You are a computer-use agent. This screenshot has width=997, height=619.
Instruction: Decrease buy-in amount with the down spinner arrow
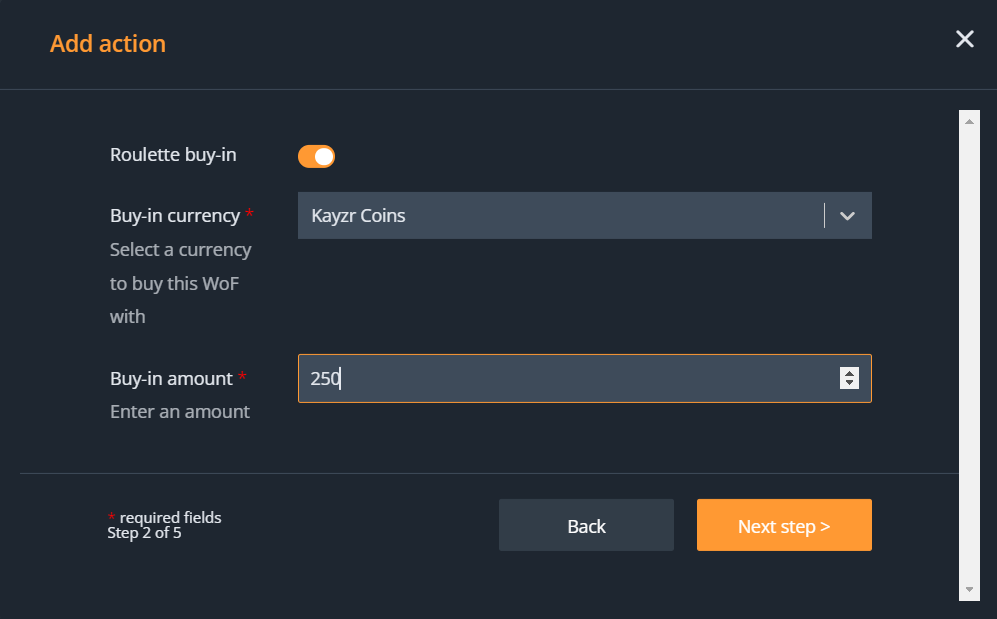point(850,384)
